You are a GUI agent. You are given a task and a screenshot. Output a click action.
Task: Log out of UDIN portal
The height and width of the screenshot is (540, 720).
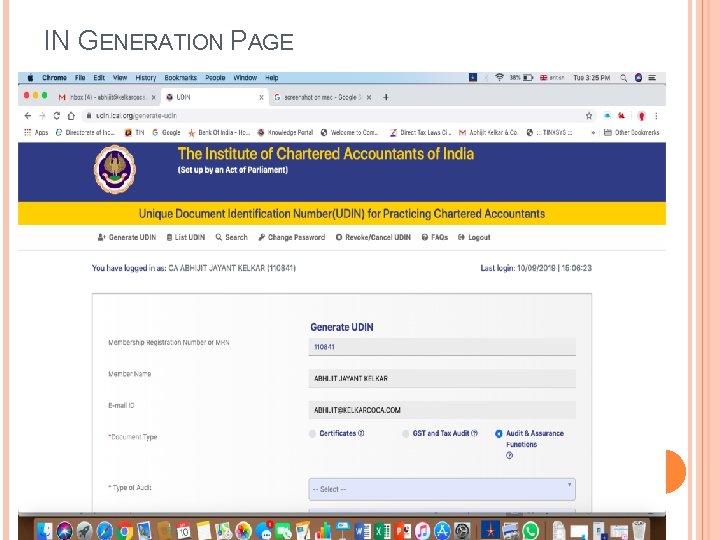(474, 237)
